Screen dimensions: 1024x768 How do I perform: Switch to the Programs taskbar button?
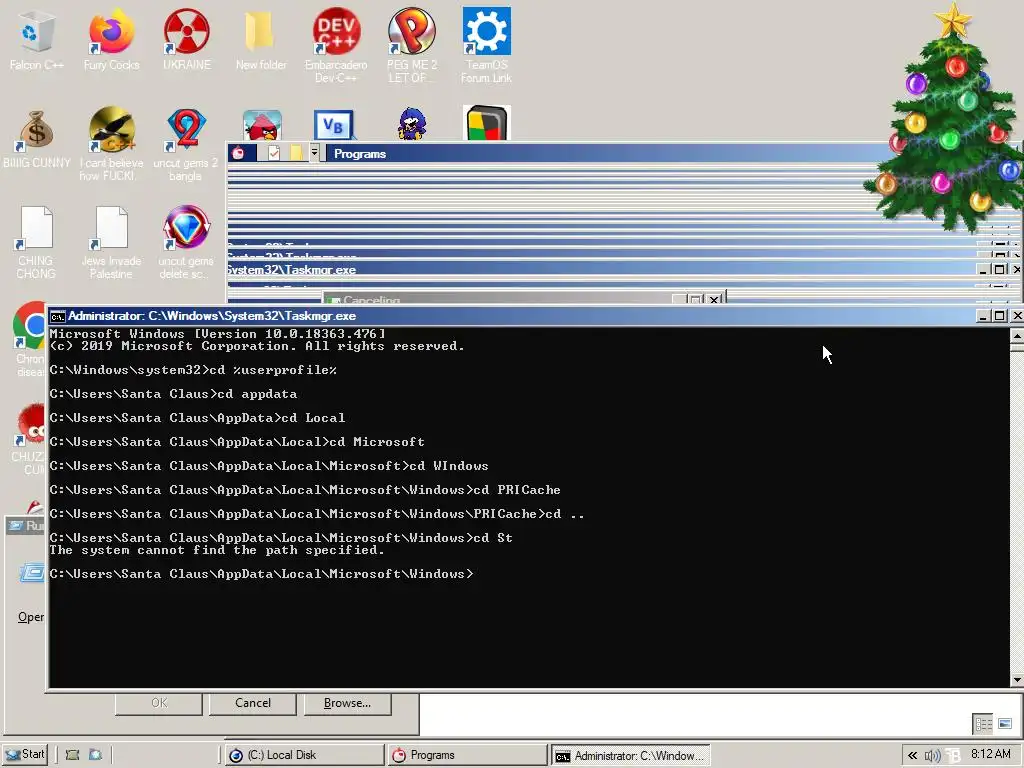pyautogui.click(x=466, y=755)
